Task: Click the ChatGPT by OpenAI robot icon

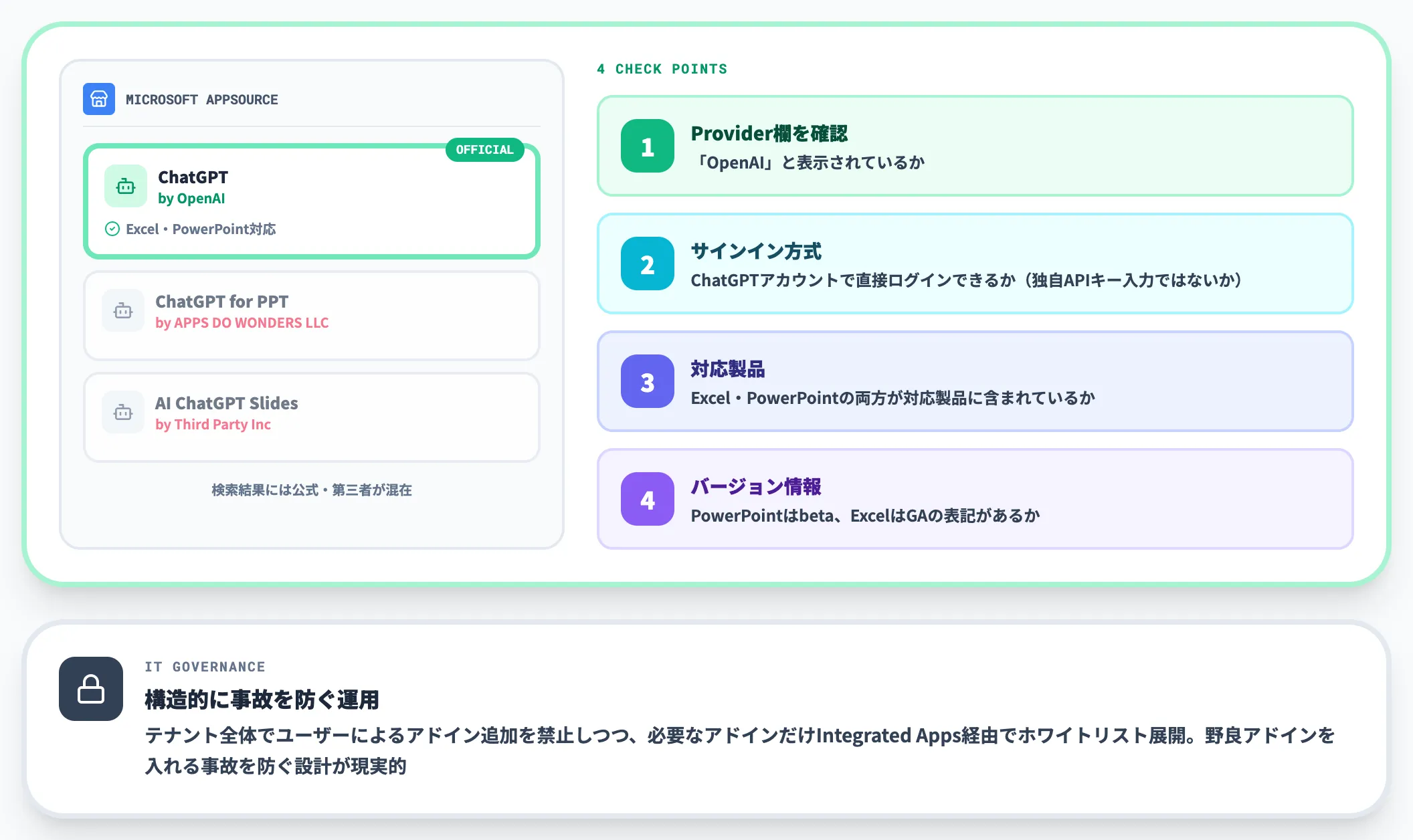Action: pos(126,186)
